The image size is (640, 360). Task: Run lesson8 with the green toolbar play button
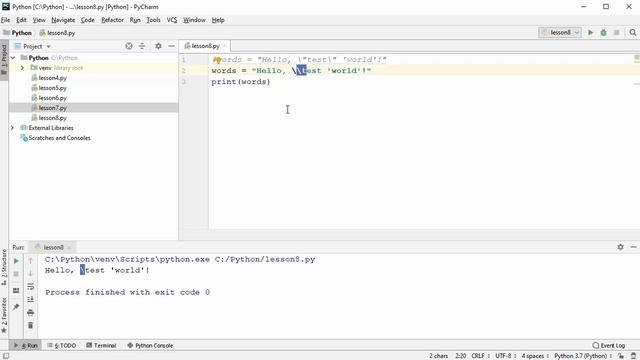[590, 32]
